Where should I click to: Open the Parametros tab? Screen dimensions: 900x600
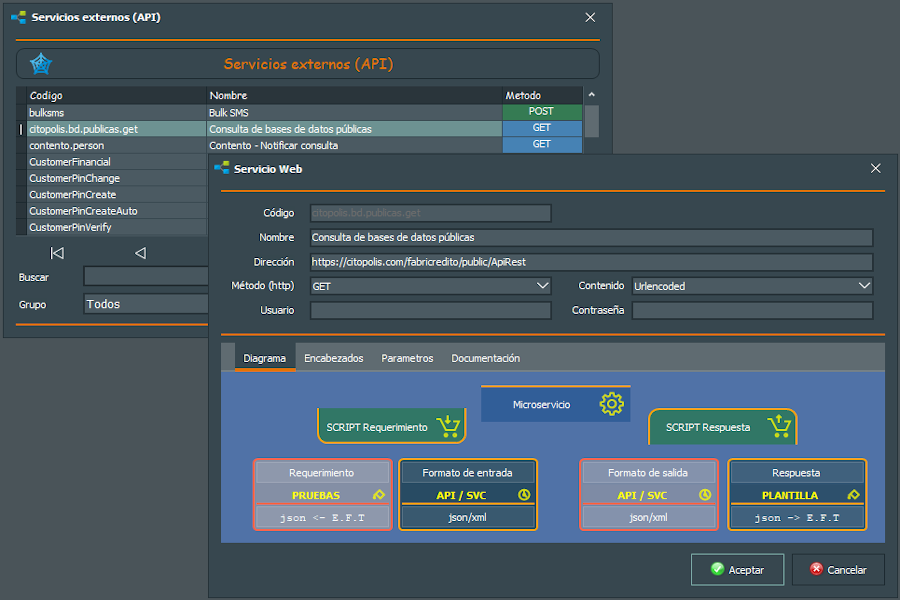[407, 358]
